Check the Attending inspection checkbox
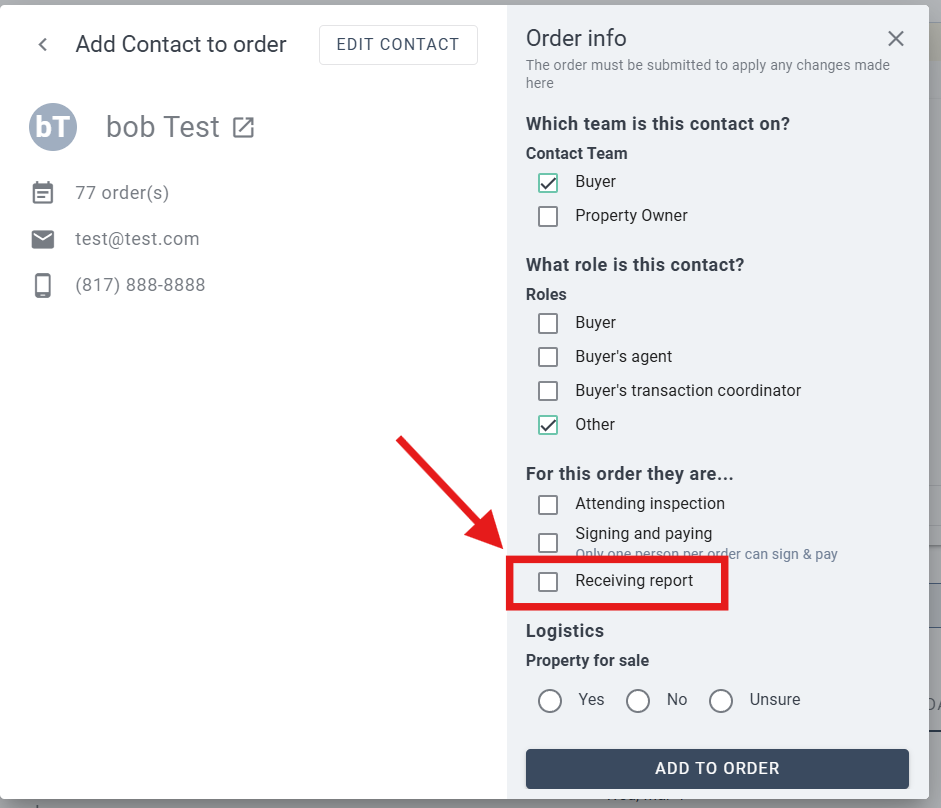Image resolution: width=941 pixels, height=808 pixels. (x=548, y=504)
